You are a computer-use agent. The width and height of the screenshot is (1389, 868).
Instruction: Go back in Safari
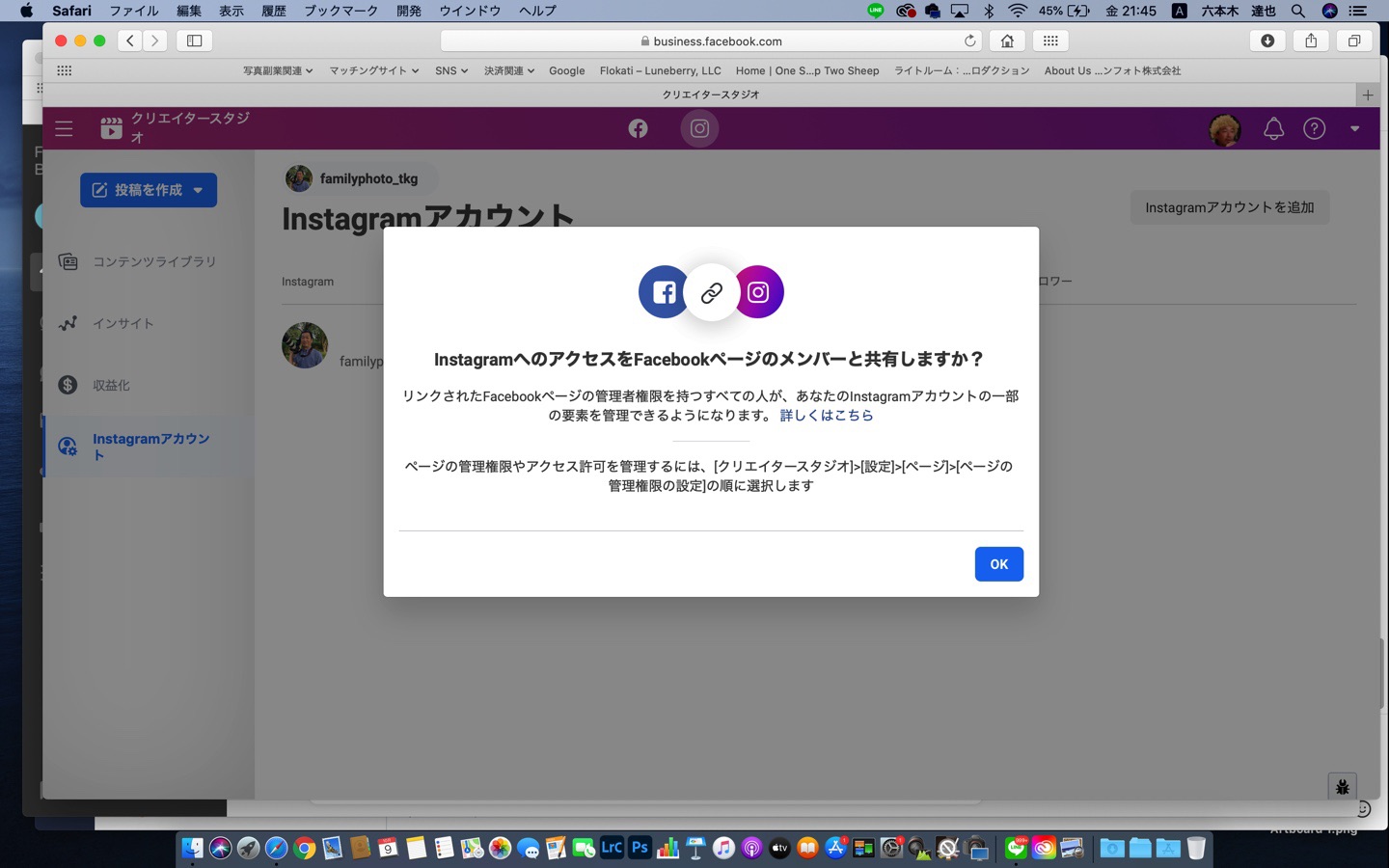pyautogui.click(x=130, y=41)
